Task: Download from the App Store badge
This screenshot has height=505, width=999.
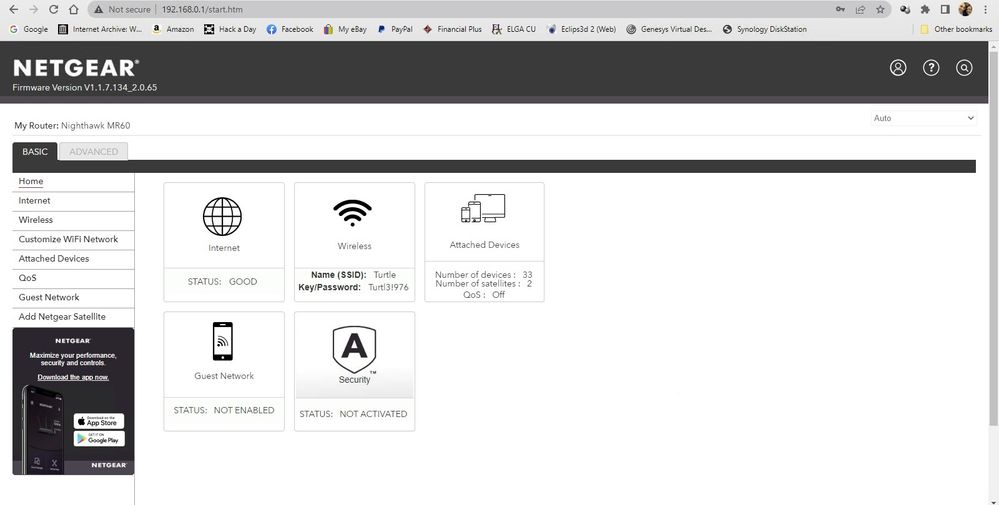Action: [x=99, y=421]
